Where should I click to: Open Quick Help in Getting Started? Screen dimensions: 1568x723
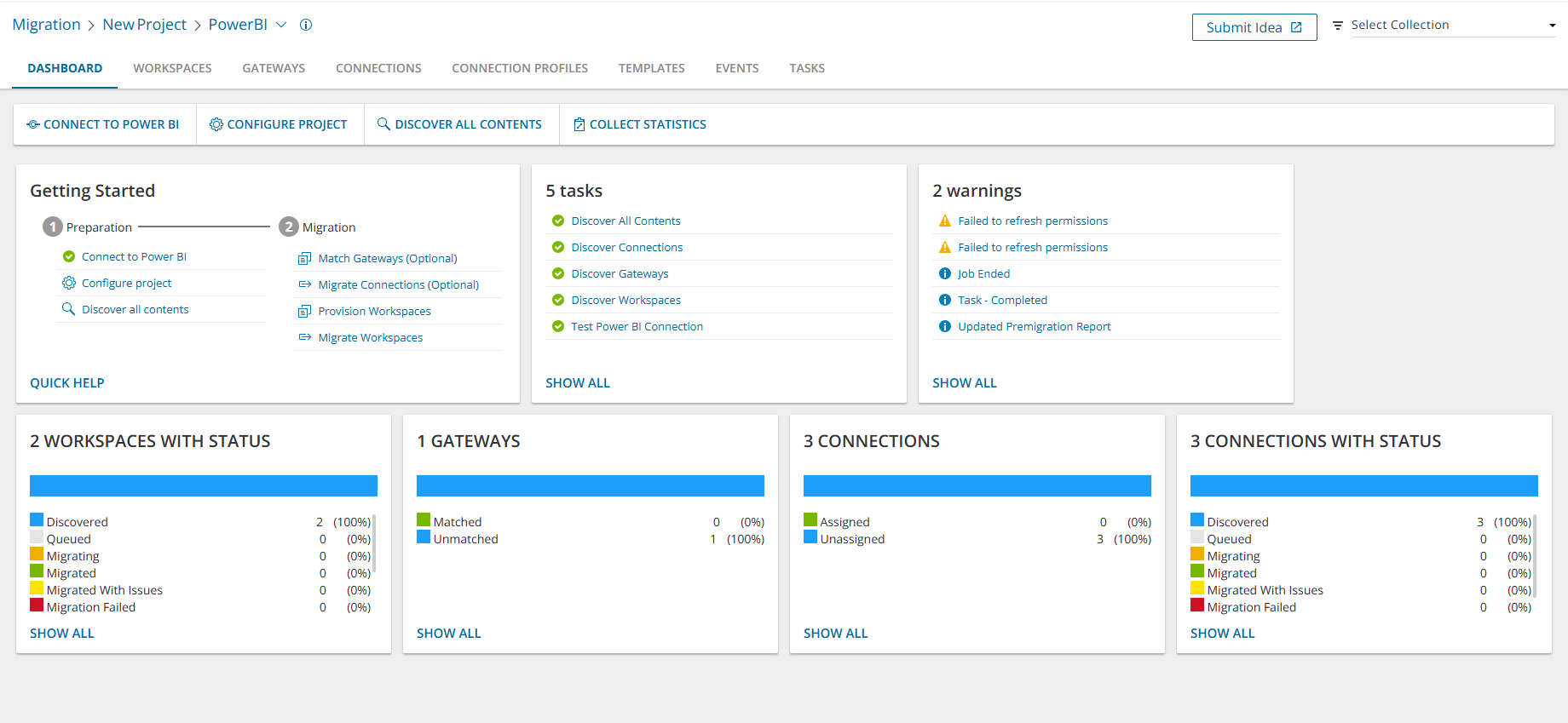(67, 383)
